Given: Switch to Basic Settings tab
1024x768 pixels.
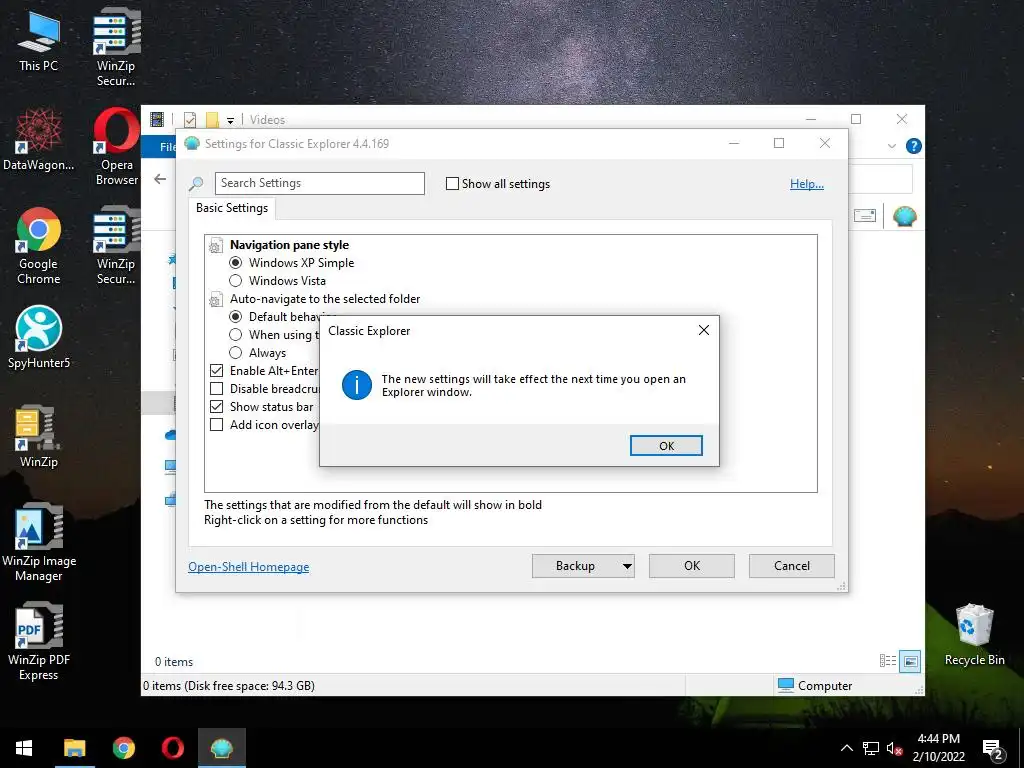Looking at the screenshot, I should 232,208.
